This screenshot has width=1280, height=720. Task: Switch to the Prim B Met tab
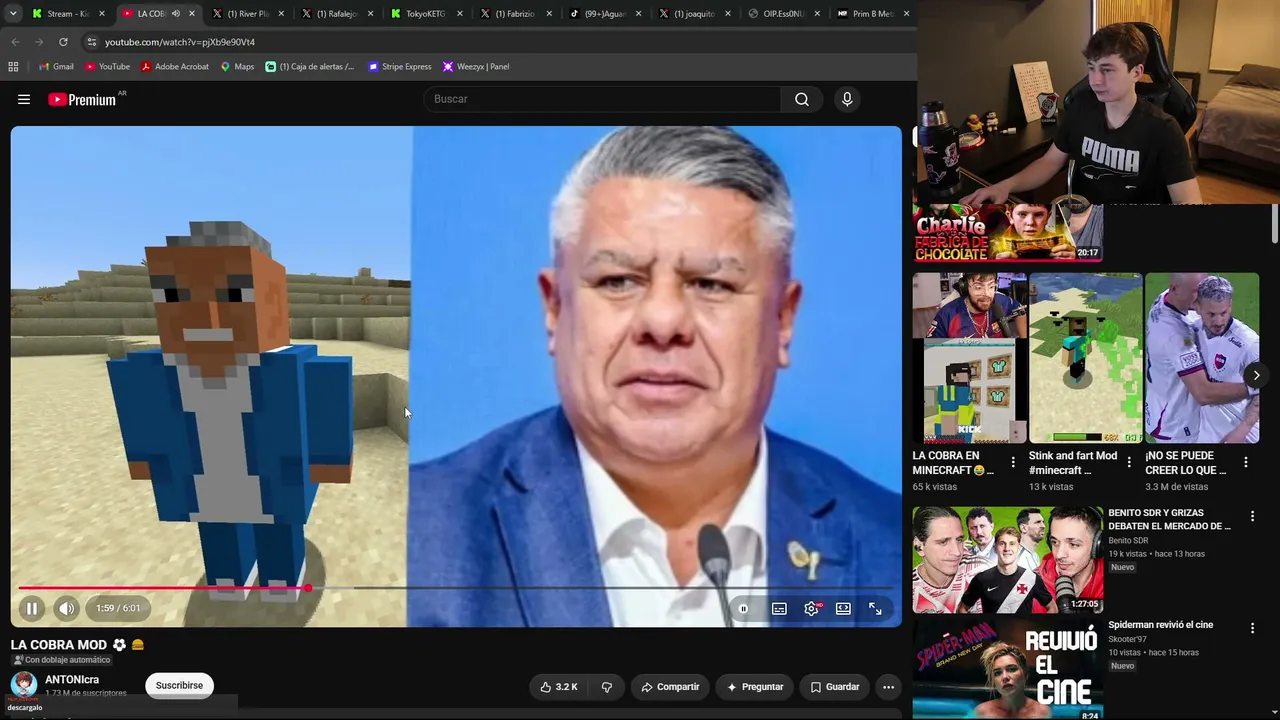(873, 14)
